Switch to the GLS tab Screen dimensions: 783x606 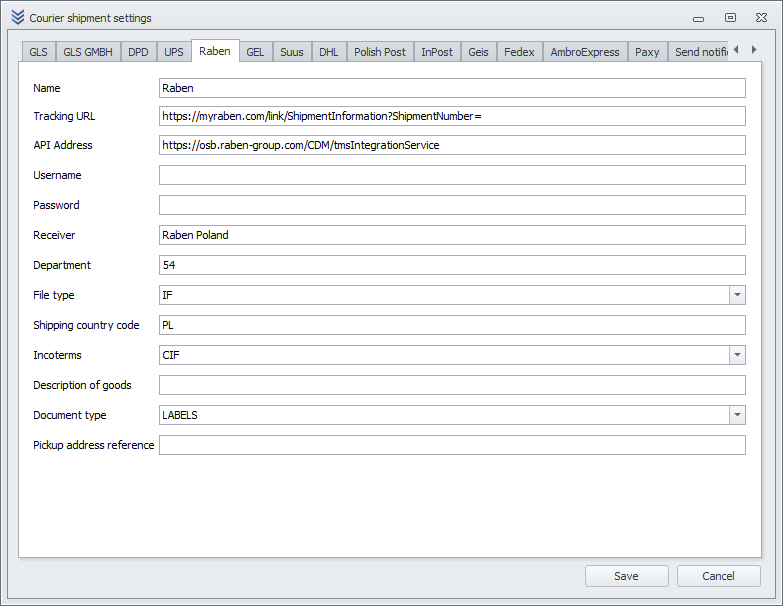[x=38, y=52]
